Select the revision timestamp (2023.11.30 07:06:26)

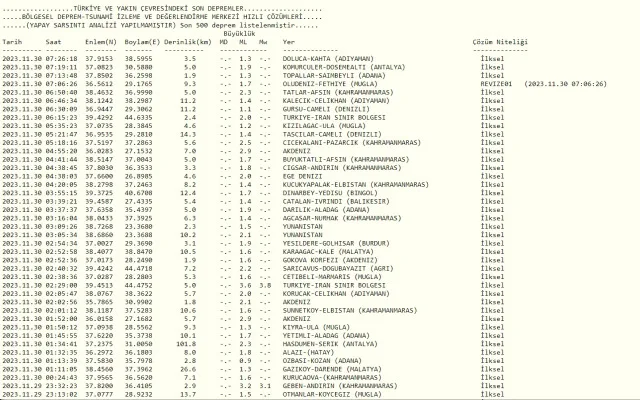tap(565, 84)
